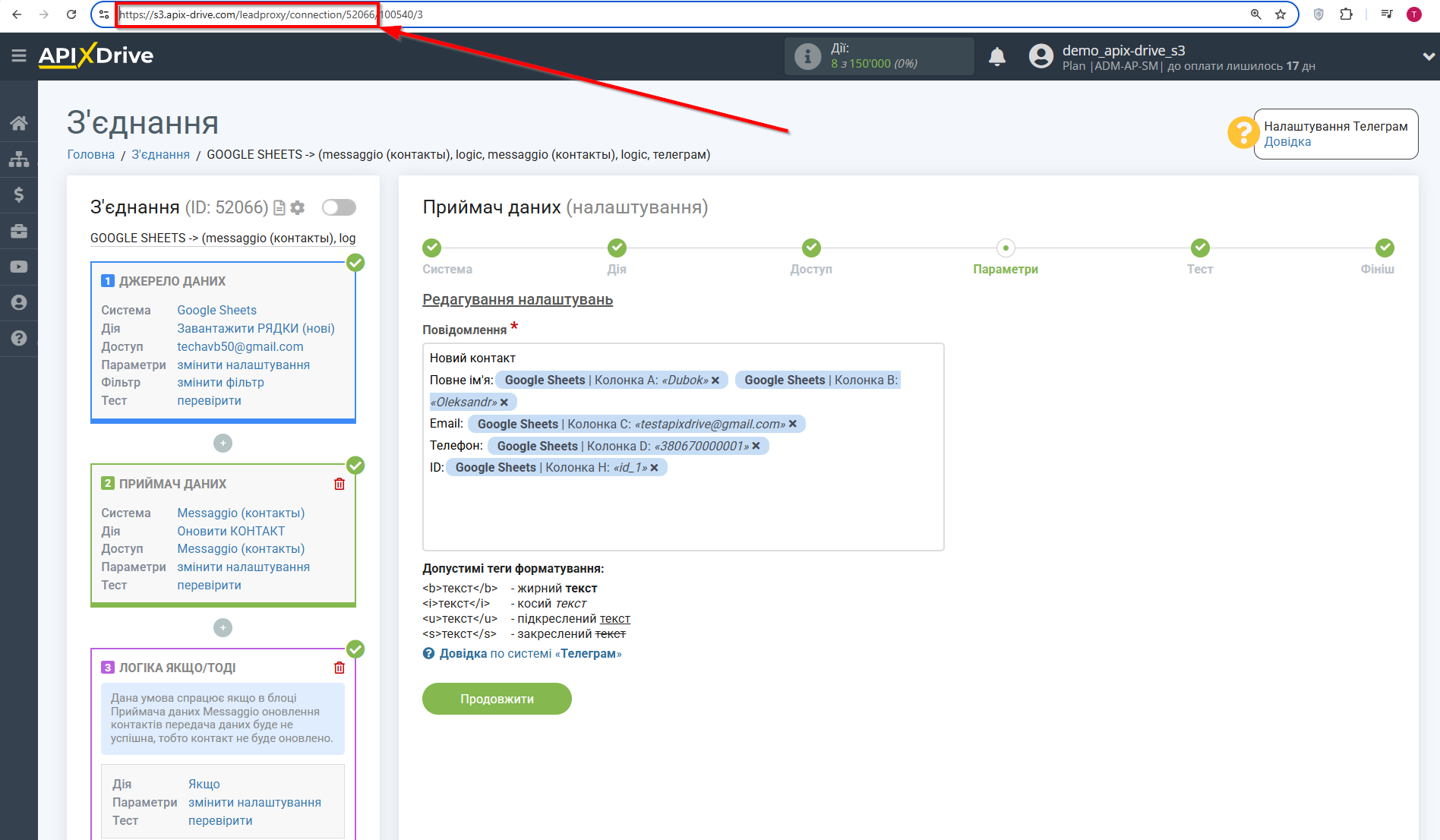Open the notifications bell icon
The height and width of the screenshot is (840, 1440).
[x=996, y=57]
